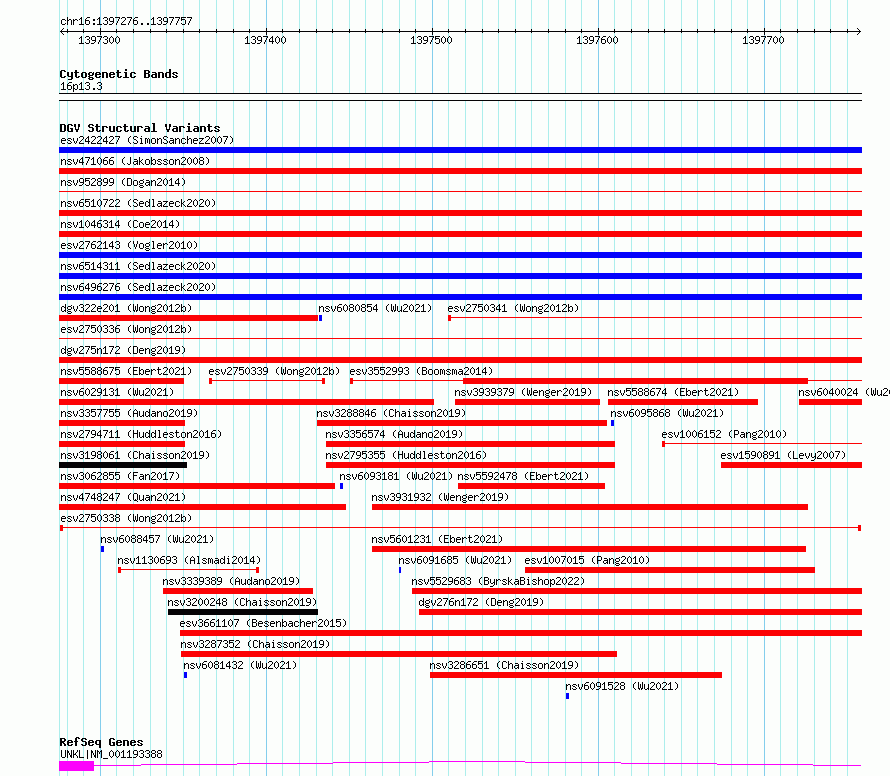Screen dimensions: 890x776
Task: Open nsv5601231 (Ebert2021) variant
Action: pos(437,539)
